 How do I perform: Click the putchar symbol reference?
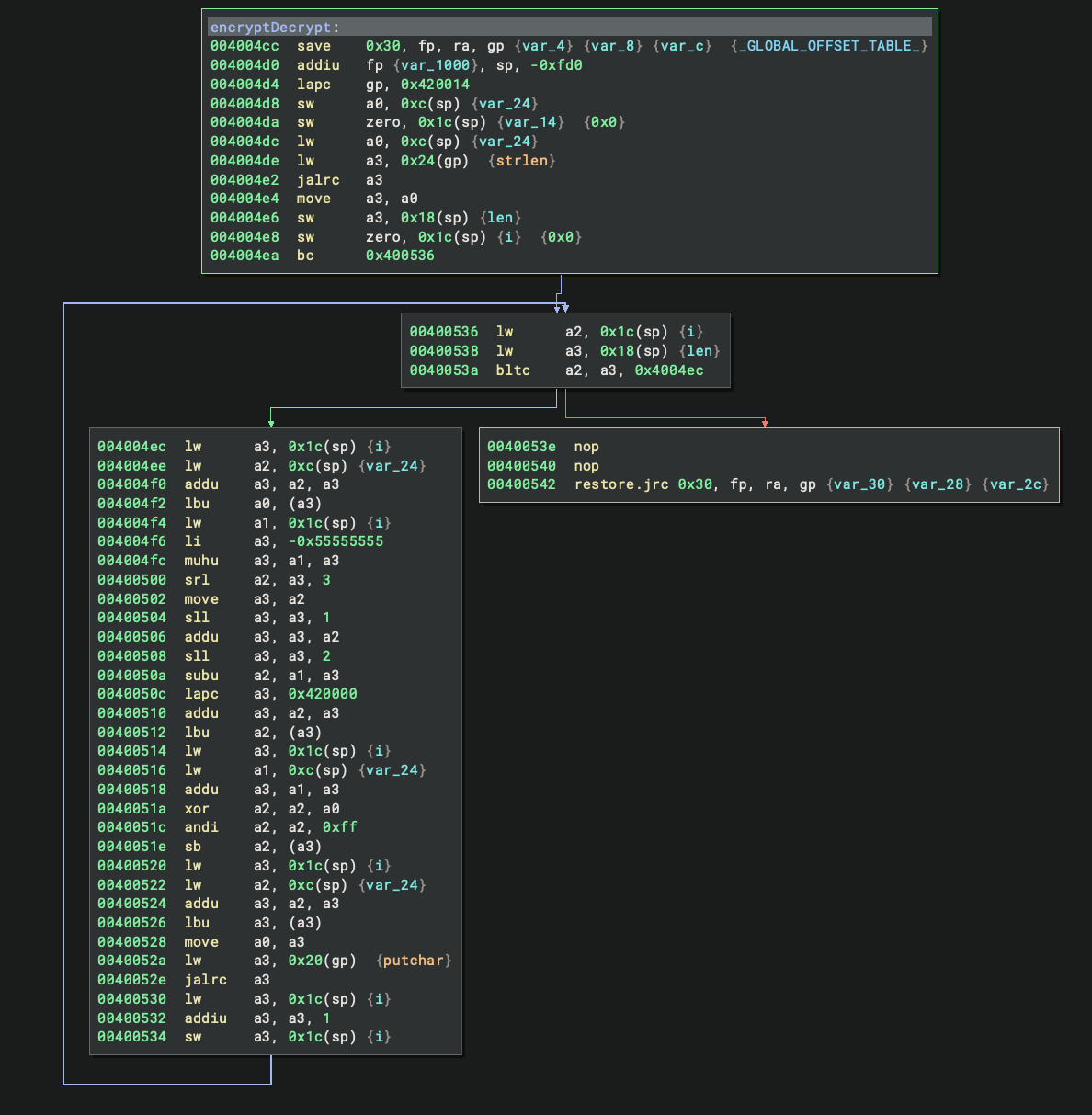point(414,961)
